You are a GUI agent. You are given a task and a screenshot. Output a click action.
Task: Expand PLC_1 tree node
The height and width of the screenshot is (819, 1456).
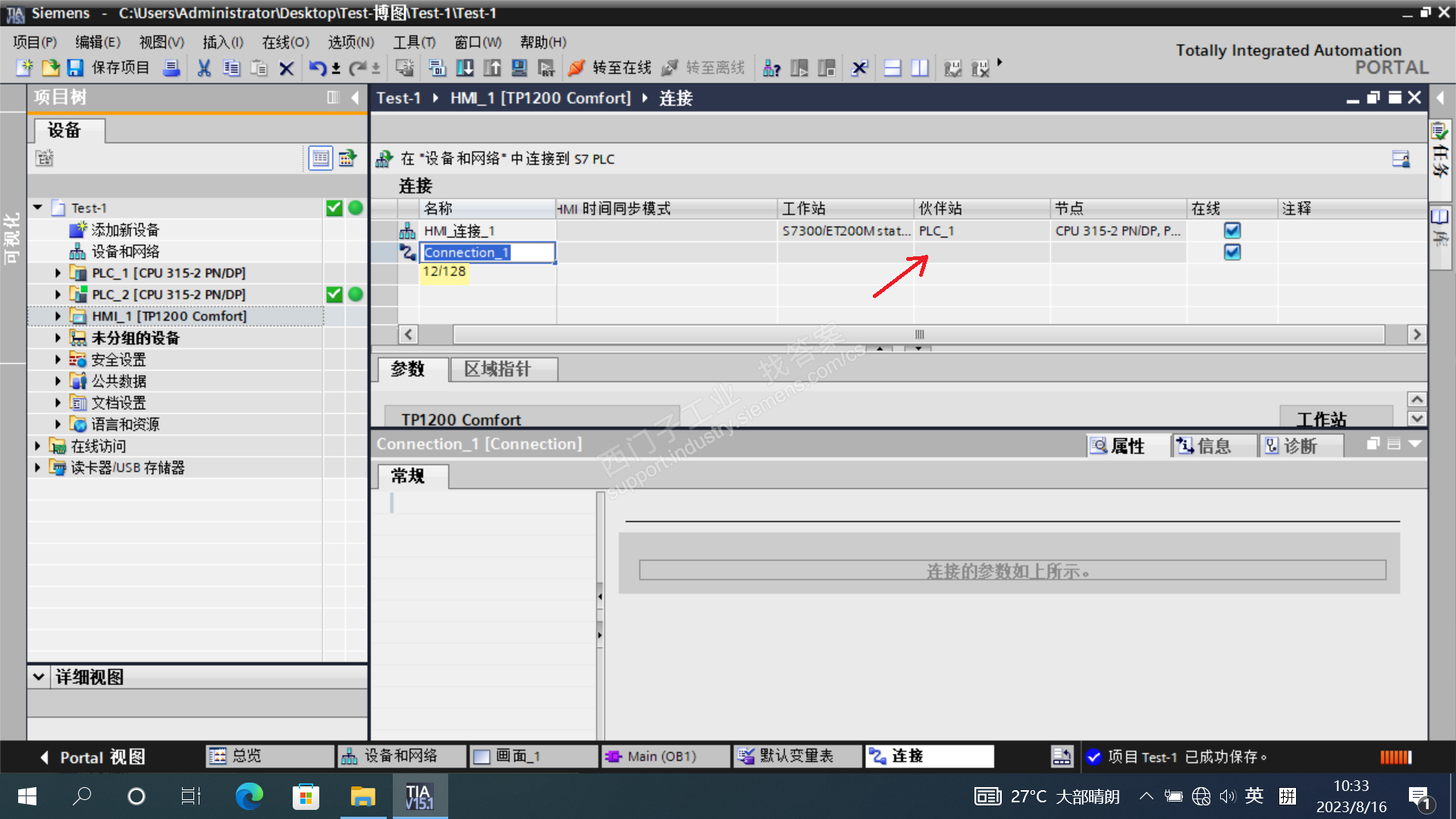[x=58, y=273]
